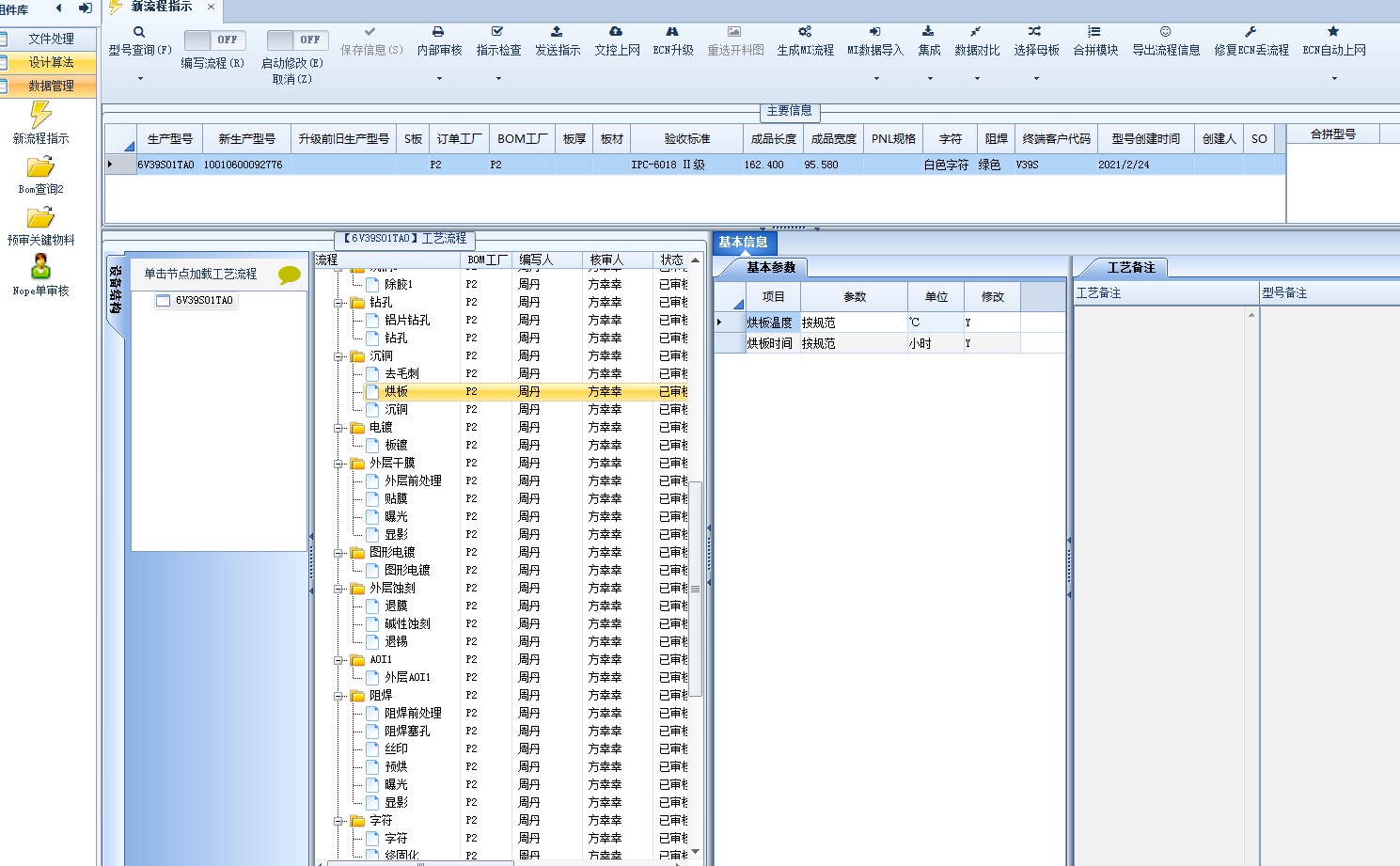Click 状态 column header

[x=671, y=260]
